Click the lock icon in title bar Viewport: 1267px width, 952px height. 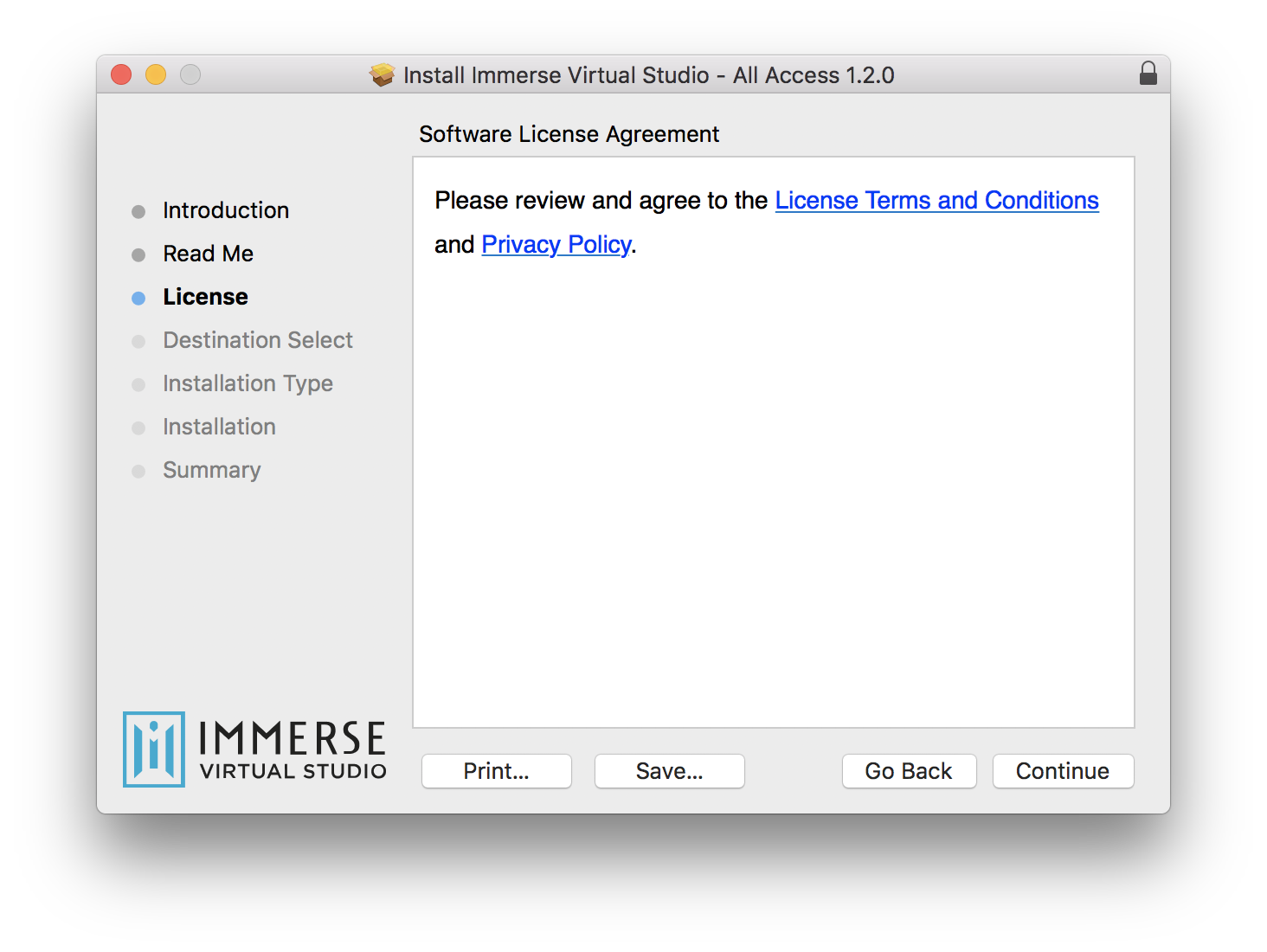pyautogui.click(x=1148, y=74)
